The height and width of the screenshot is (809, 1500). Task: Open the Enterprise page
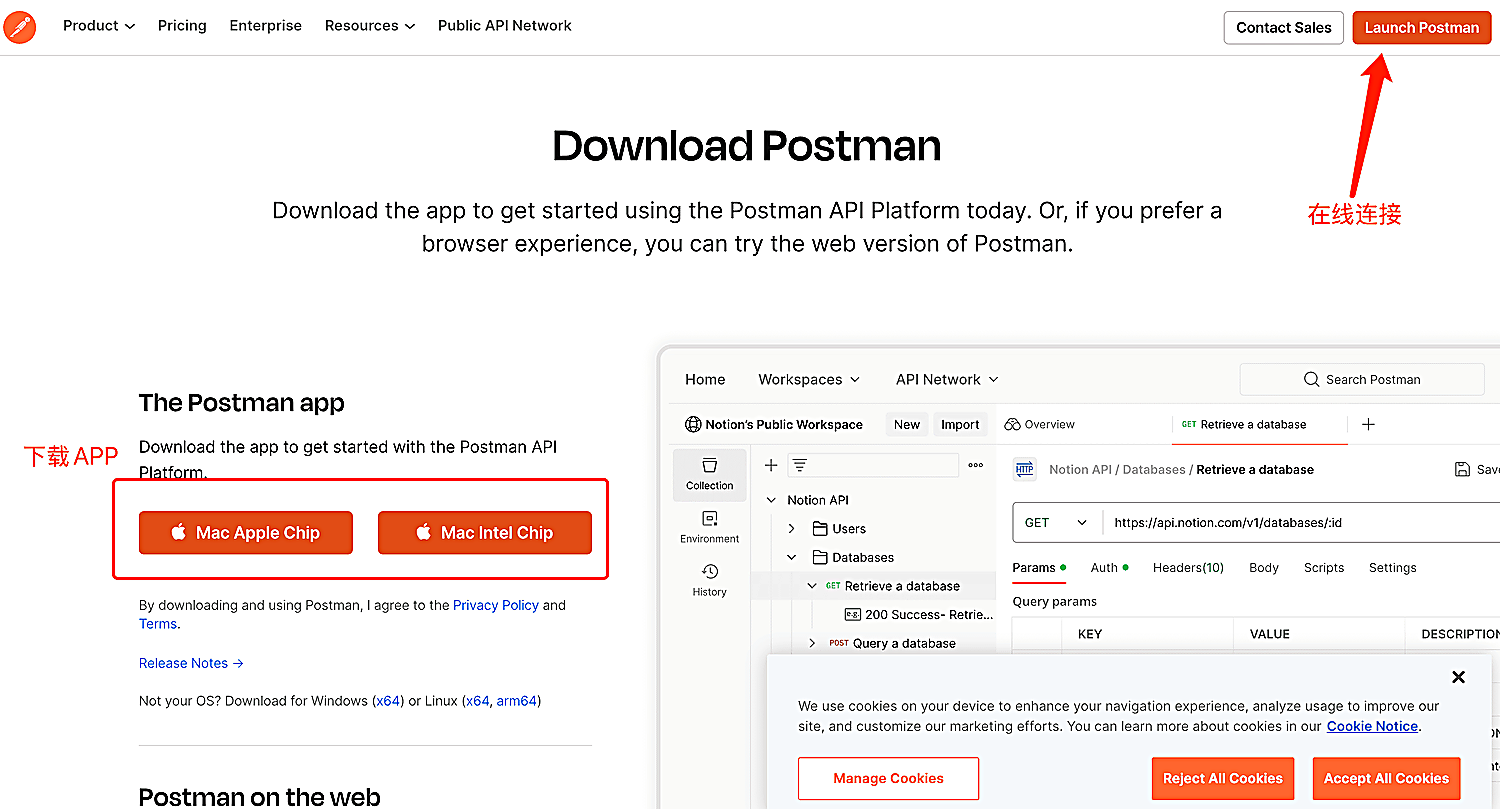click(x=266, y=26)
